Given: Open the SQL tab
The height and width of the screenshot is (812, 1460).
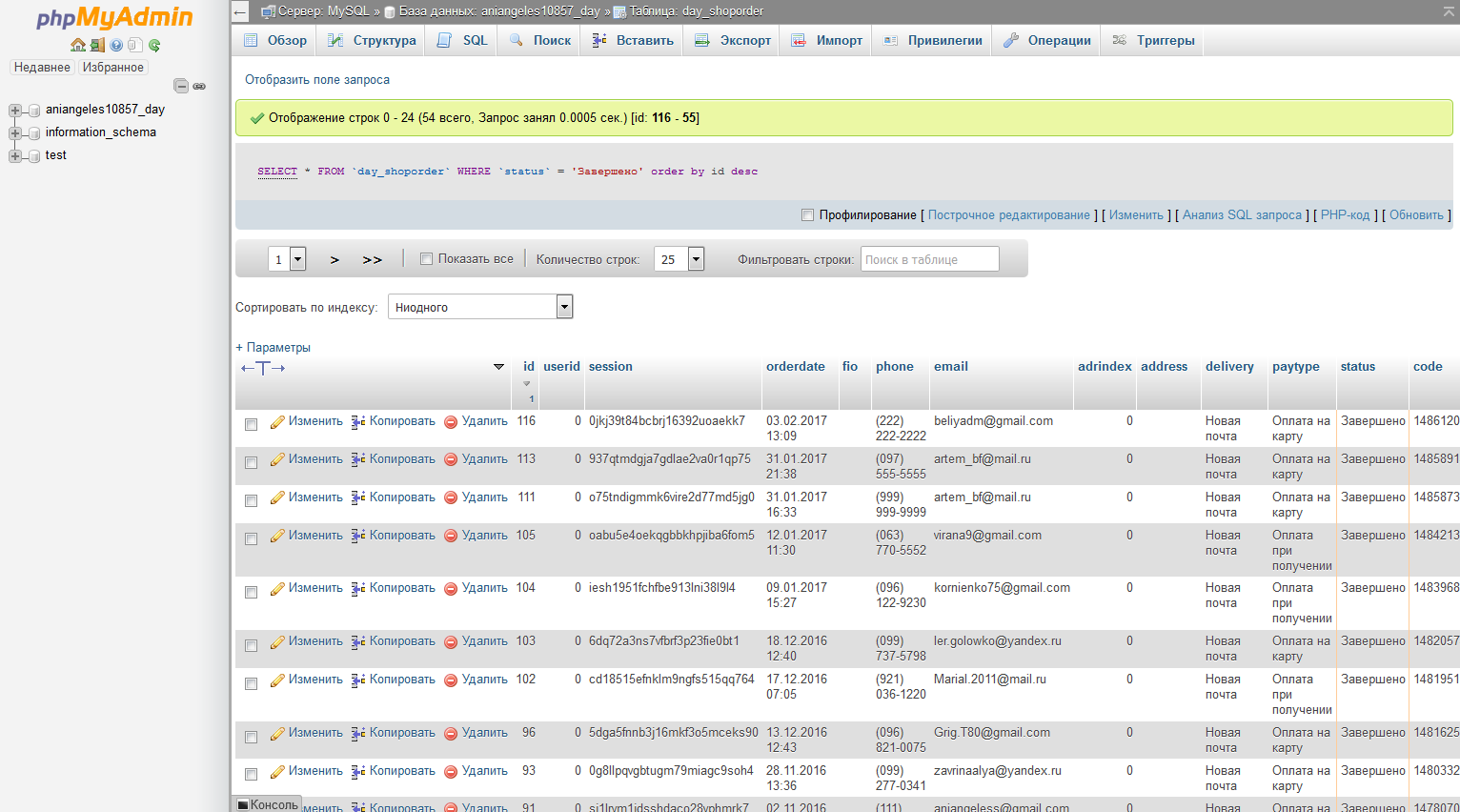Looking at the screenshot, I should click(462, 40).
